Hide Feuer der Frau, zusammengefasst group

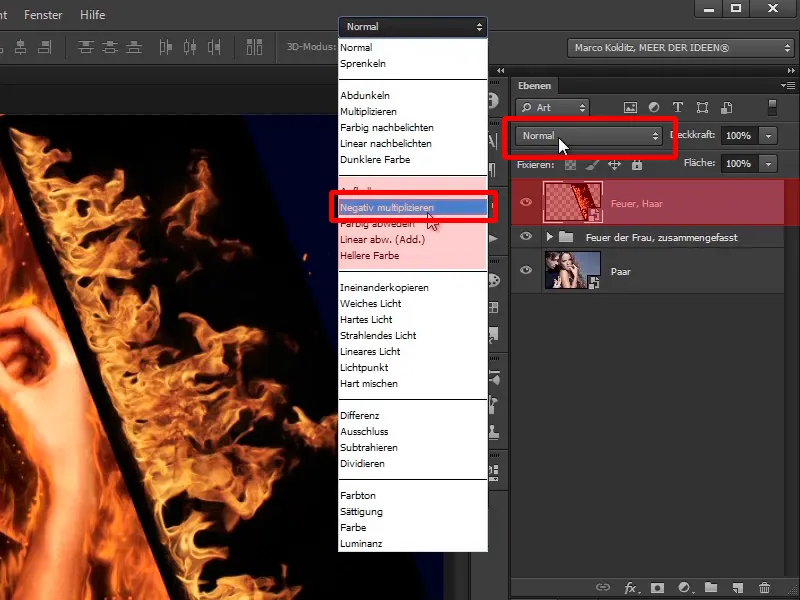pos(526,236)
